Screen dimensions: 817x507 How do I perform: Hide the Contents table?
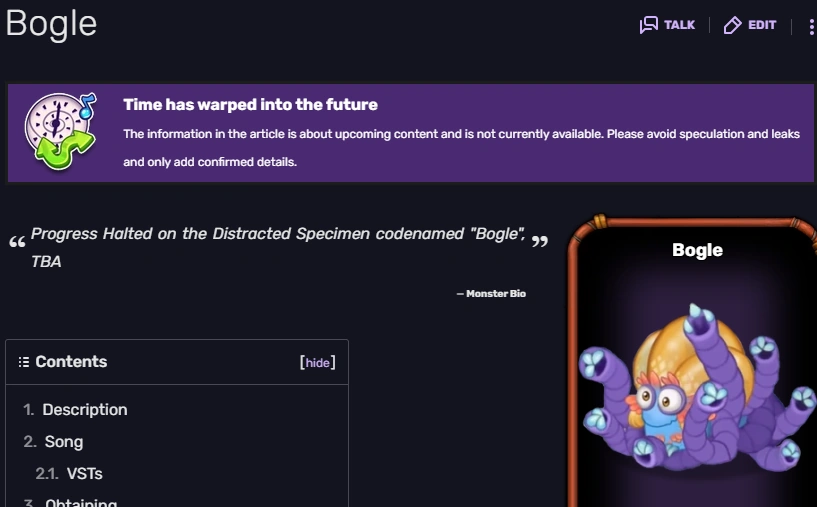tap(317, 363)
